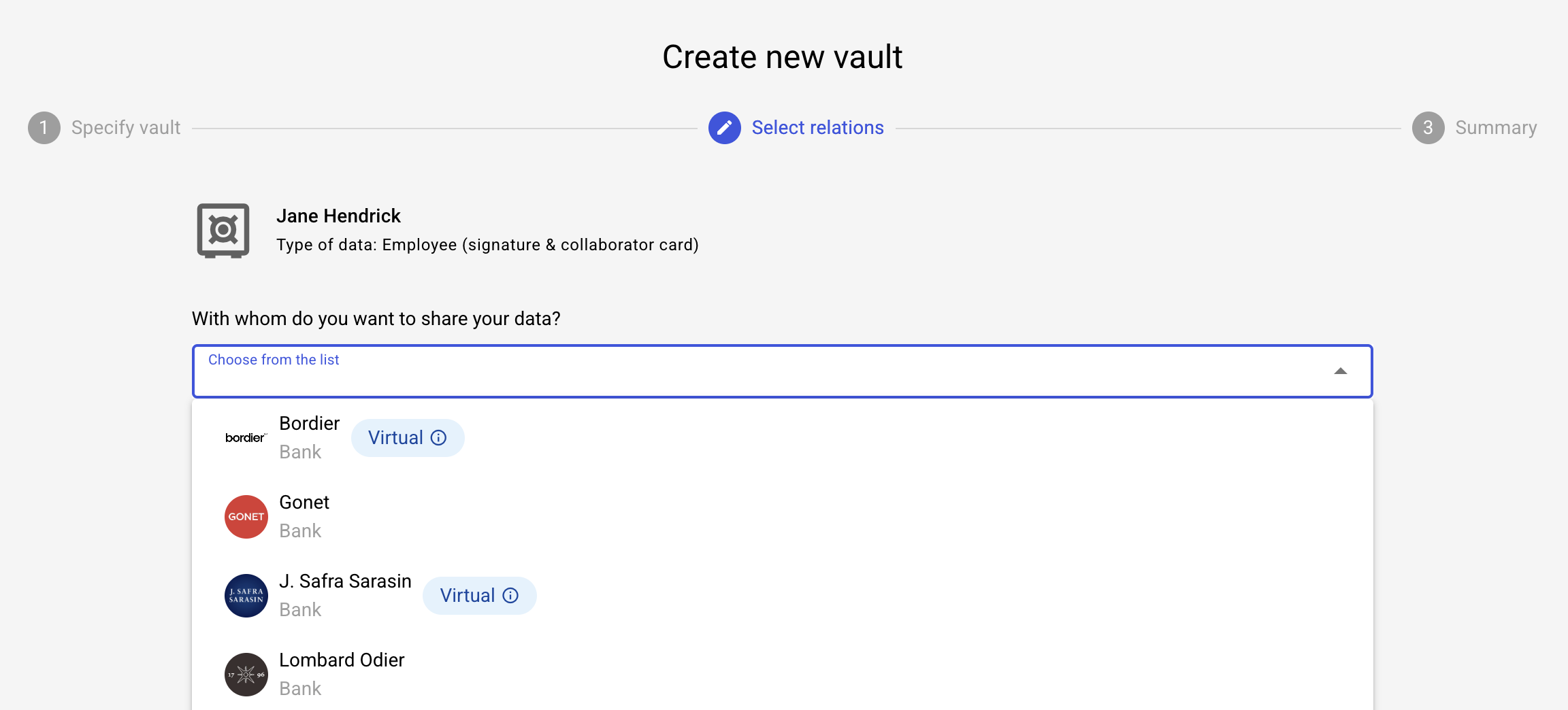Pick the J. Safra Sarasin option
Viewport: 1568px width, 710px height.
[345, 595]
